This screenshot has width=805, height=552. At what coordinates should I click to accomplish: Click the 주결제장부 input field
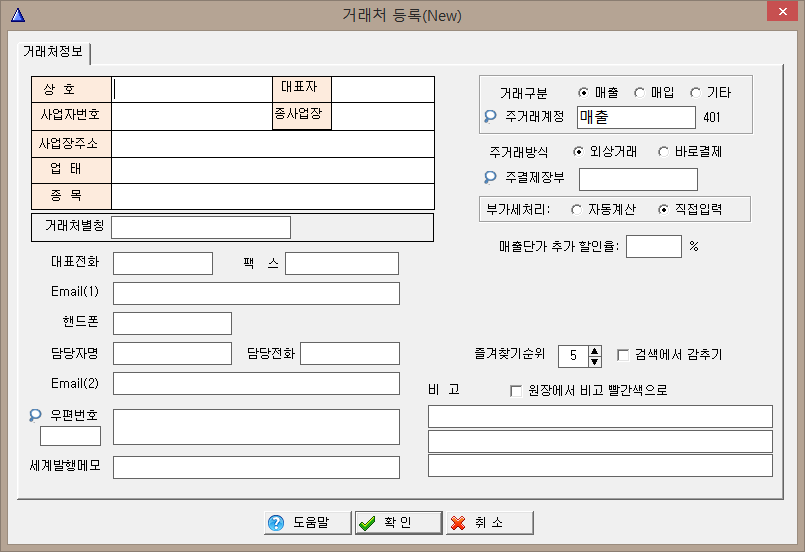point(638,180)
